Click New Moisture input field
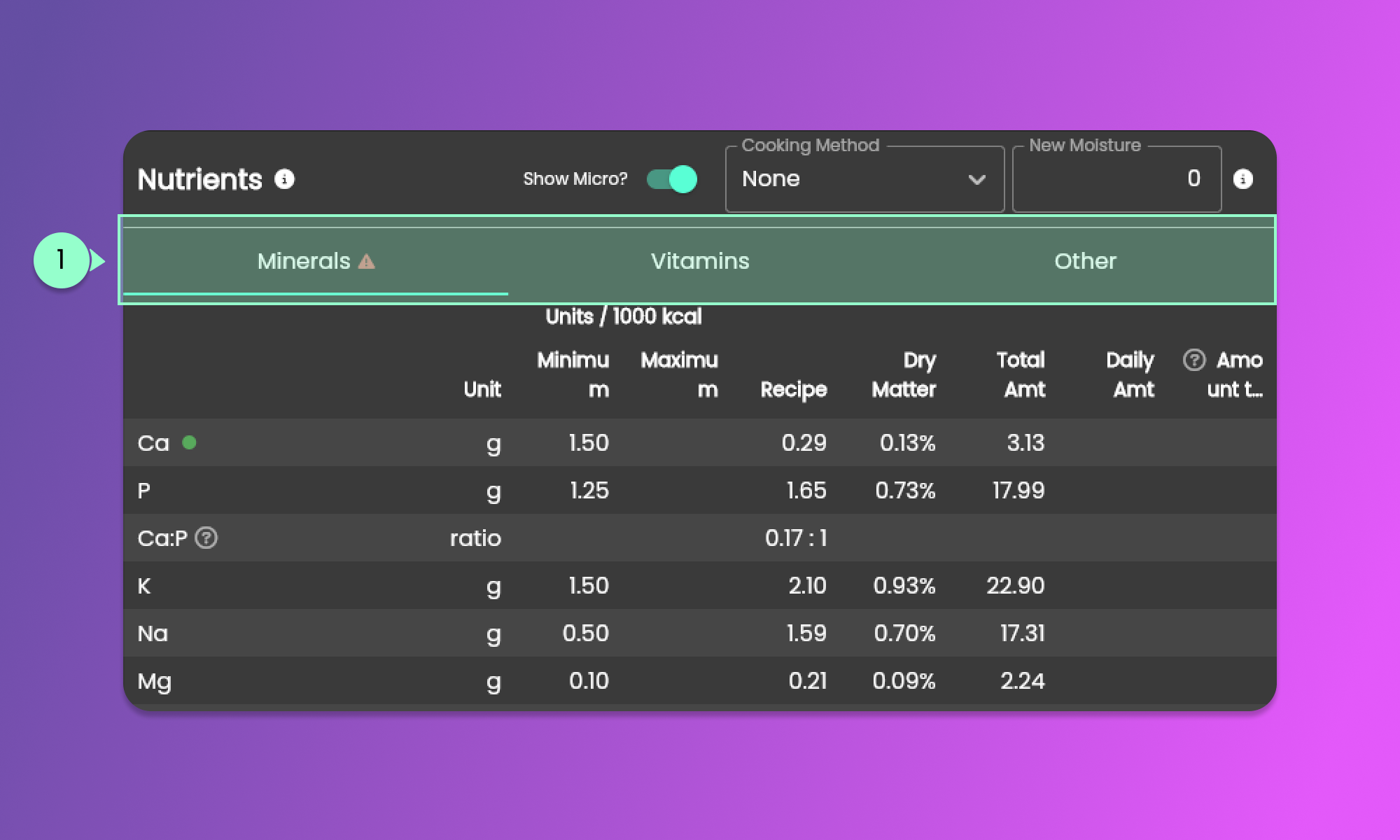The width and height of the screenshot is (1400, 840). 1116,179
